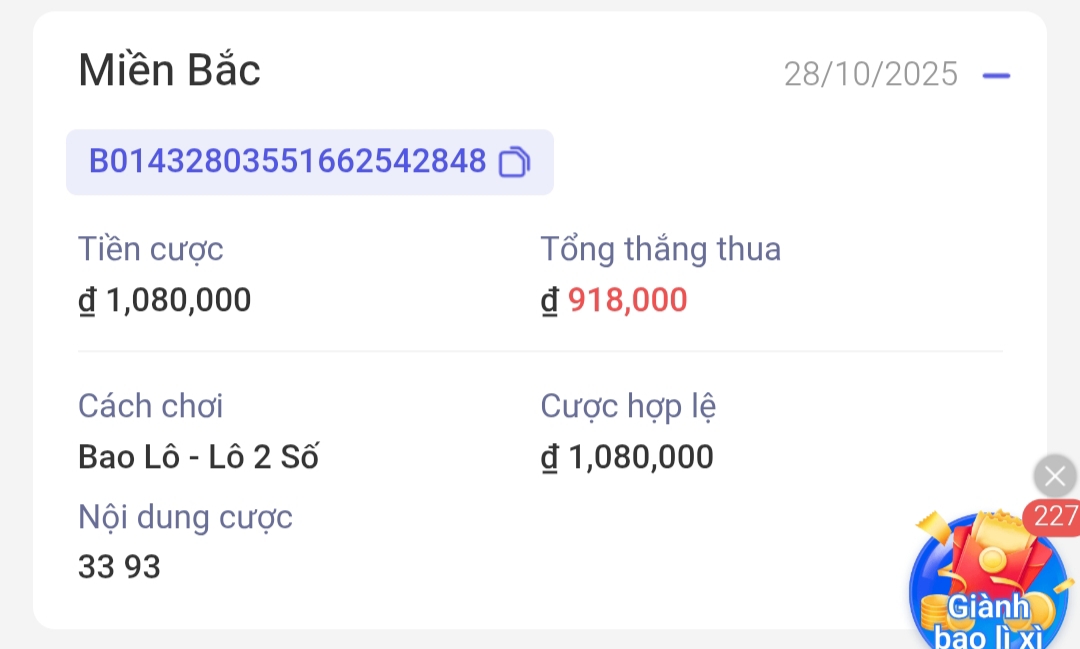Image resolution: width=1080 pixels, height=649 pixels.
Task: Tap the 'Giành bao lì xì' label
Action: (987, 622)
